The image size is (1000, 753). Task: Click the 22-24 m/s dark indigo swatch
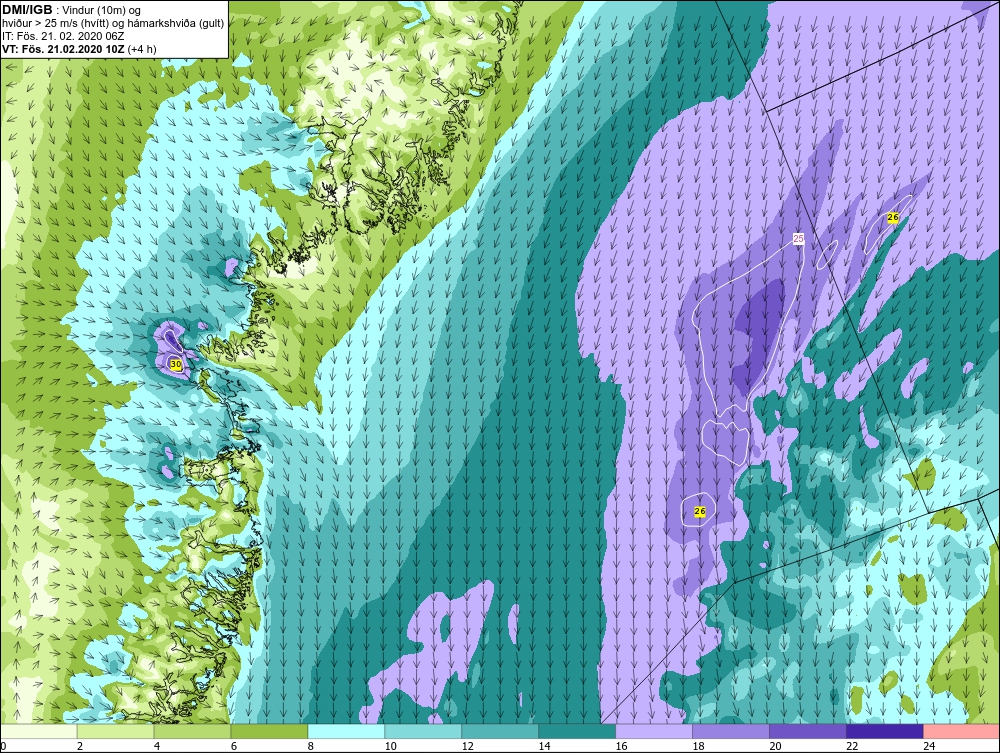[x=885, y=731]
